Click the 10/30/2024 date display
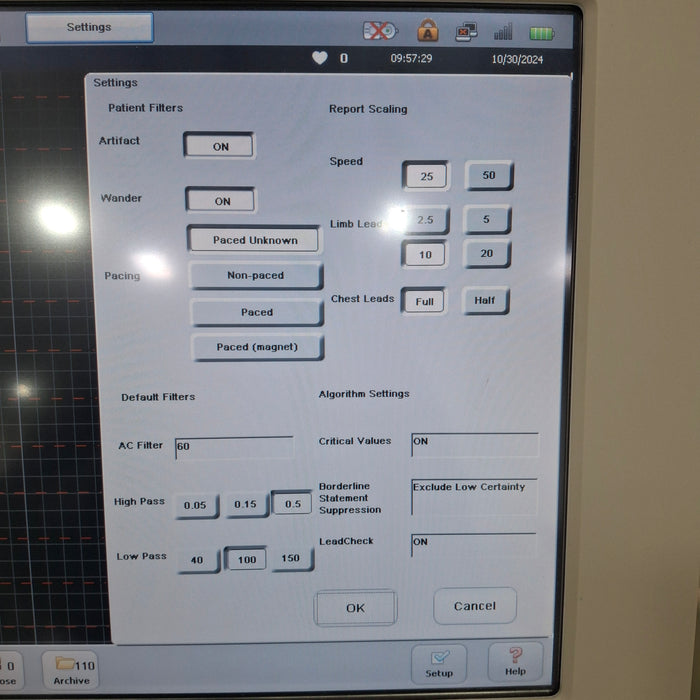Image resolution: width=700 pixels, height=700 pixels. (517, 59)
